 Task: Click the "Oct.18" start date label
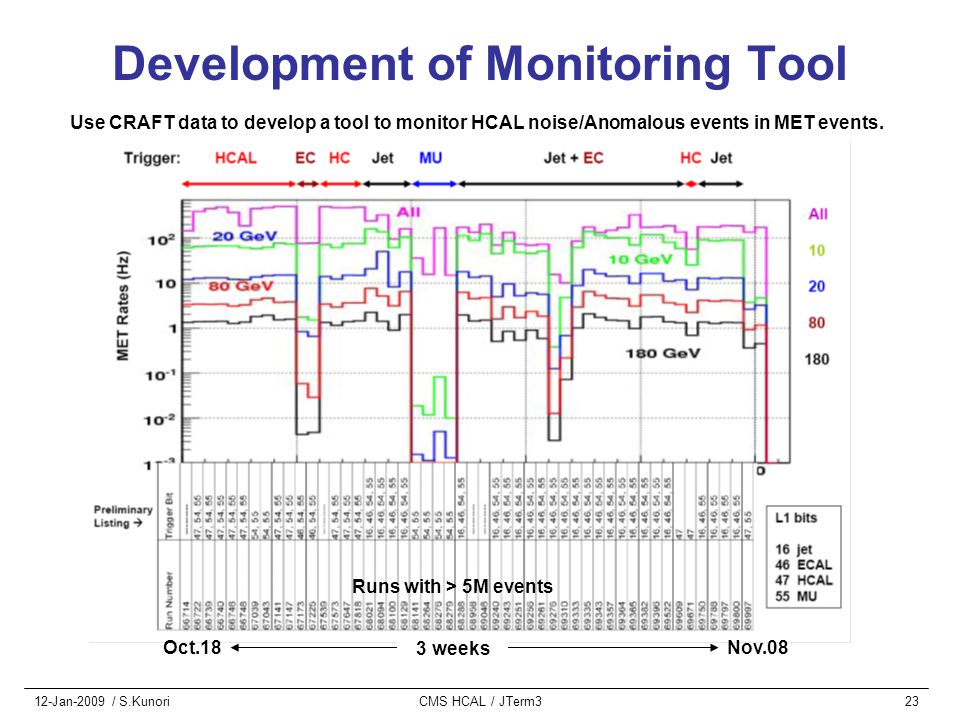(x=192, y=647)
